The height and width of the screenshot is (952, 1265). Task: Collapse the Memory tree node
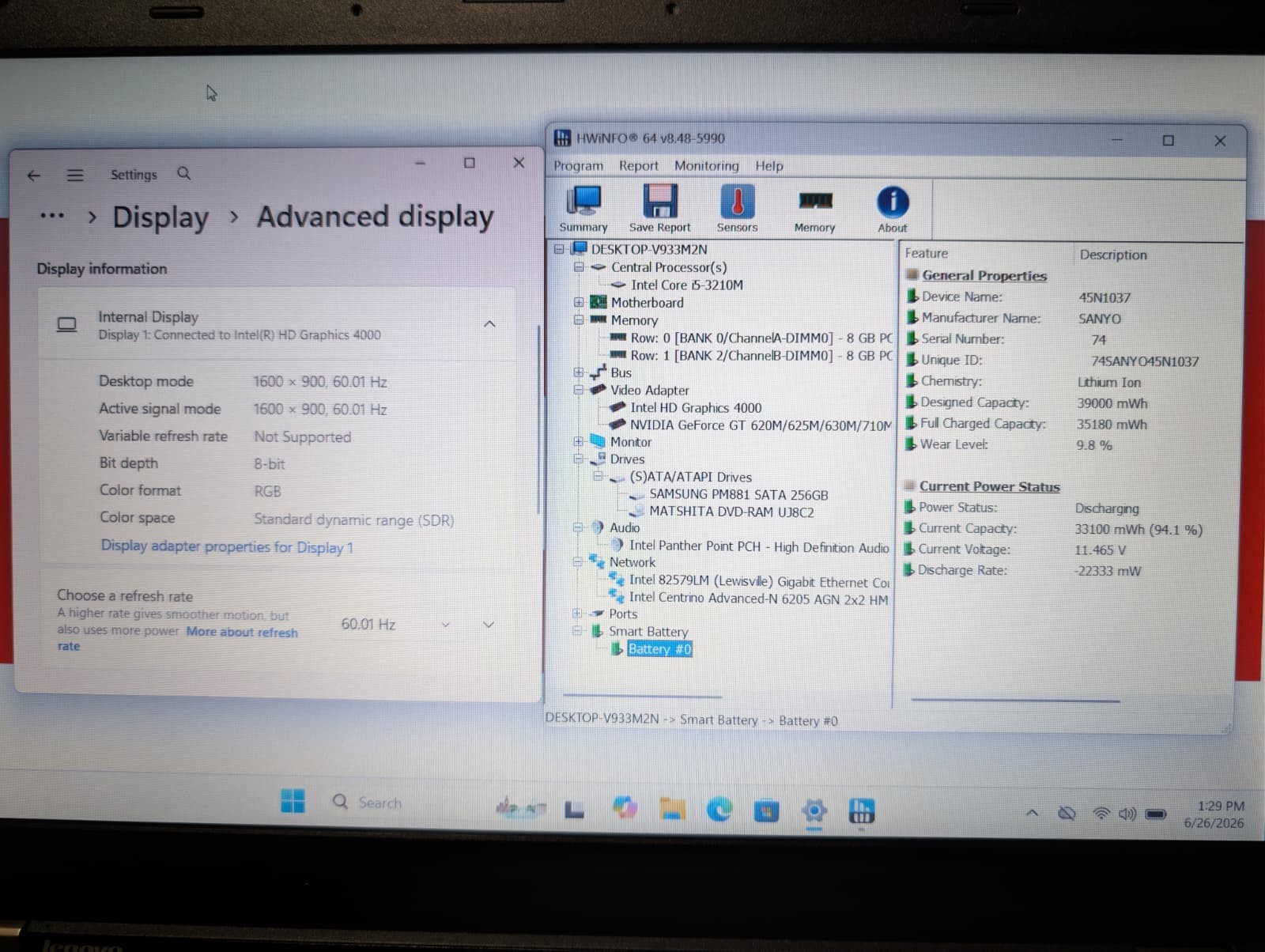(579, 320)
